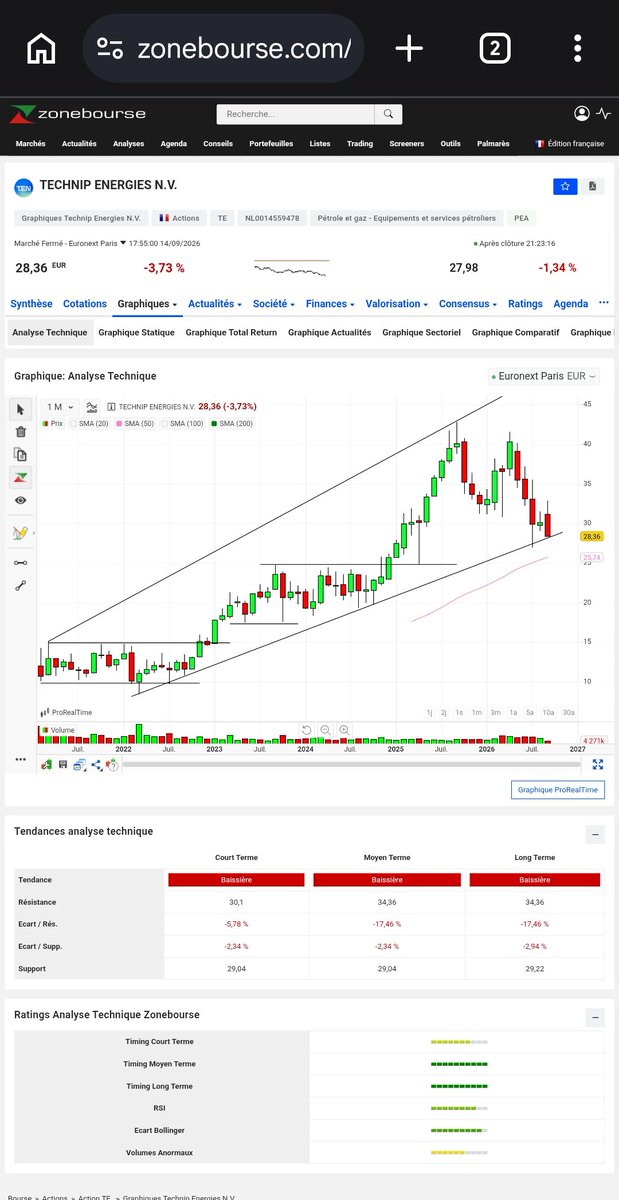The height and width of the screenshot is (1200, 619).
Task: Click the save floppy icon under the chart
Action: (x=63, y=765)
